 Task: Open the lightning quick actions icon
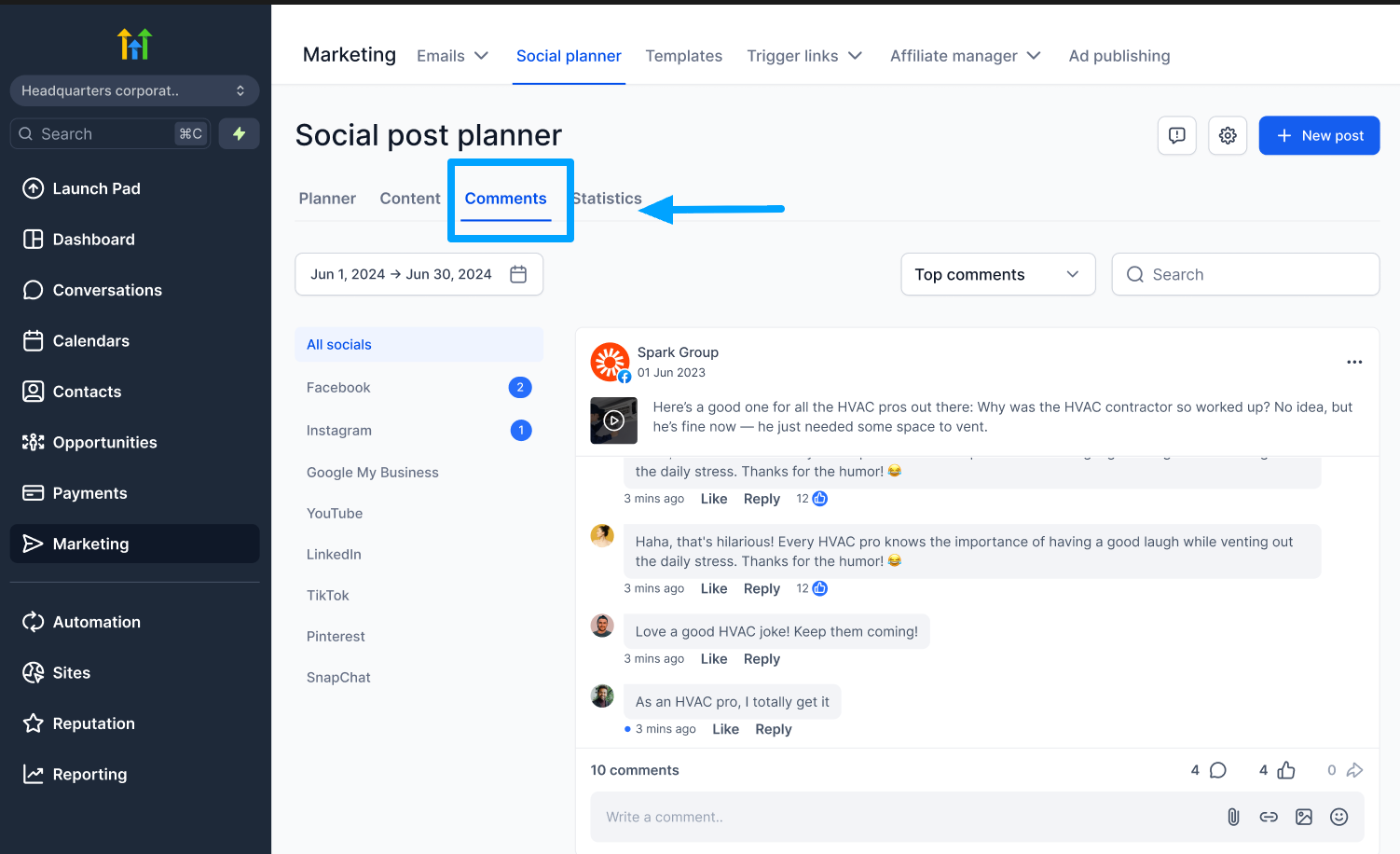[239, 133]
